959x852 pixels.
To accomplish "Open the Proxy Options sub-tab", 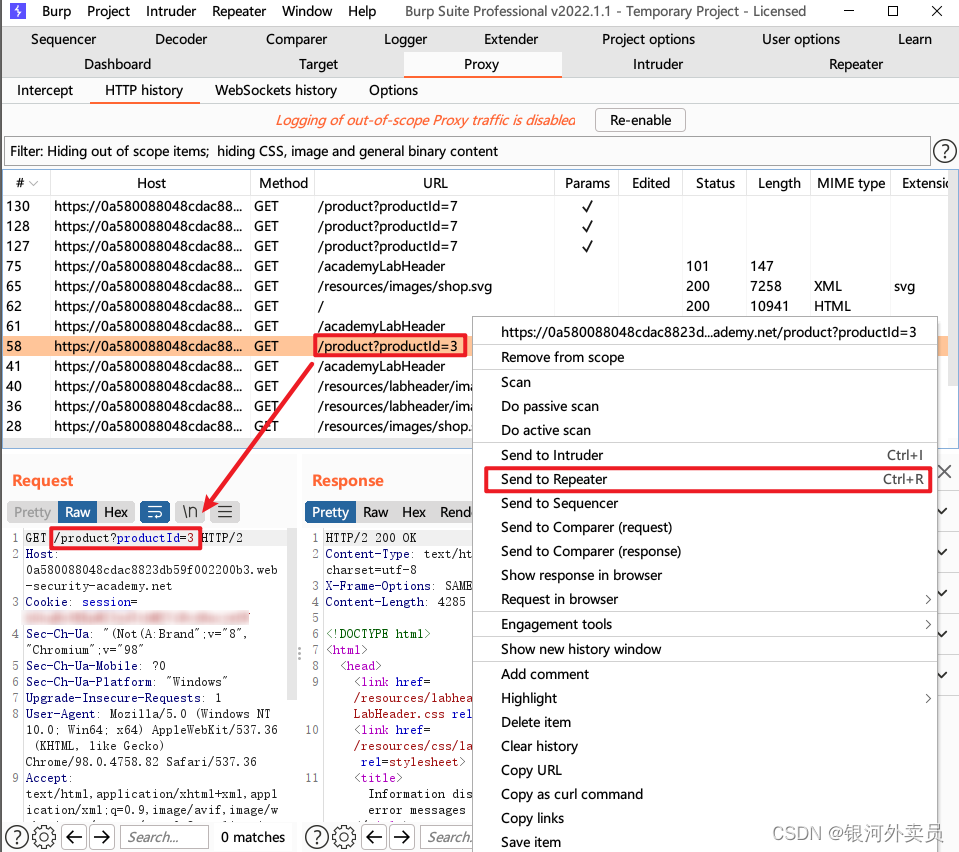I will tap(393, 91).
